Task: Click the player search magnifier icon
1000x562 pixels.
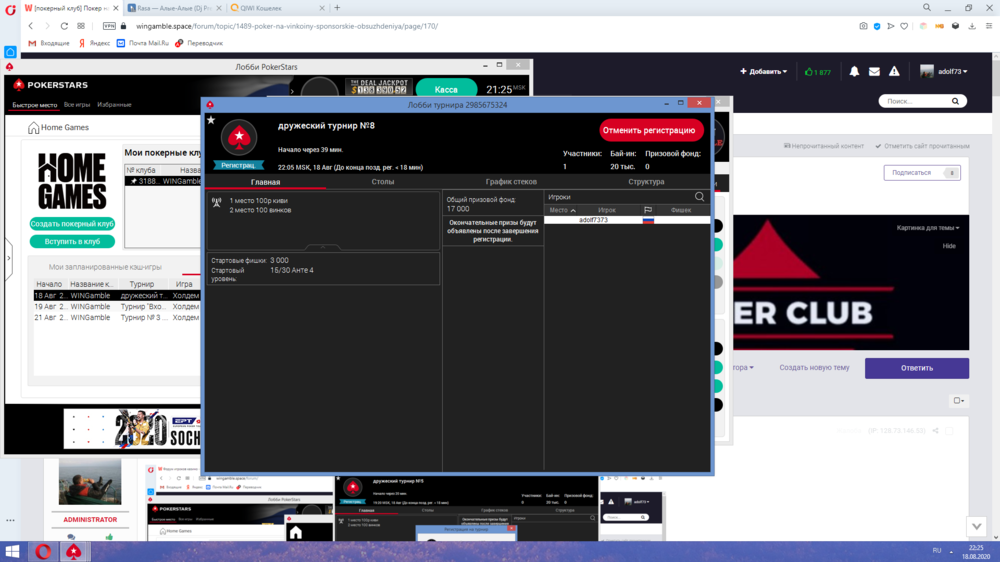Action: pos(699,197)
